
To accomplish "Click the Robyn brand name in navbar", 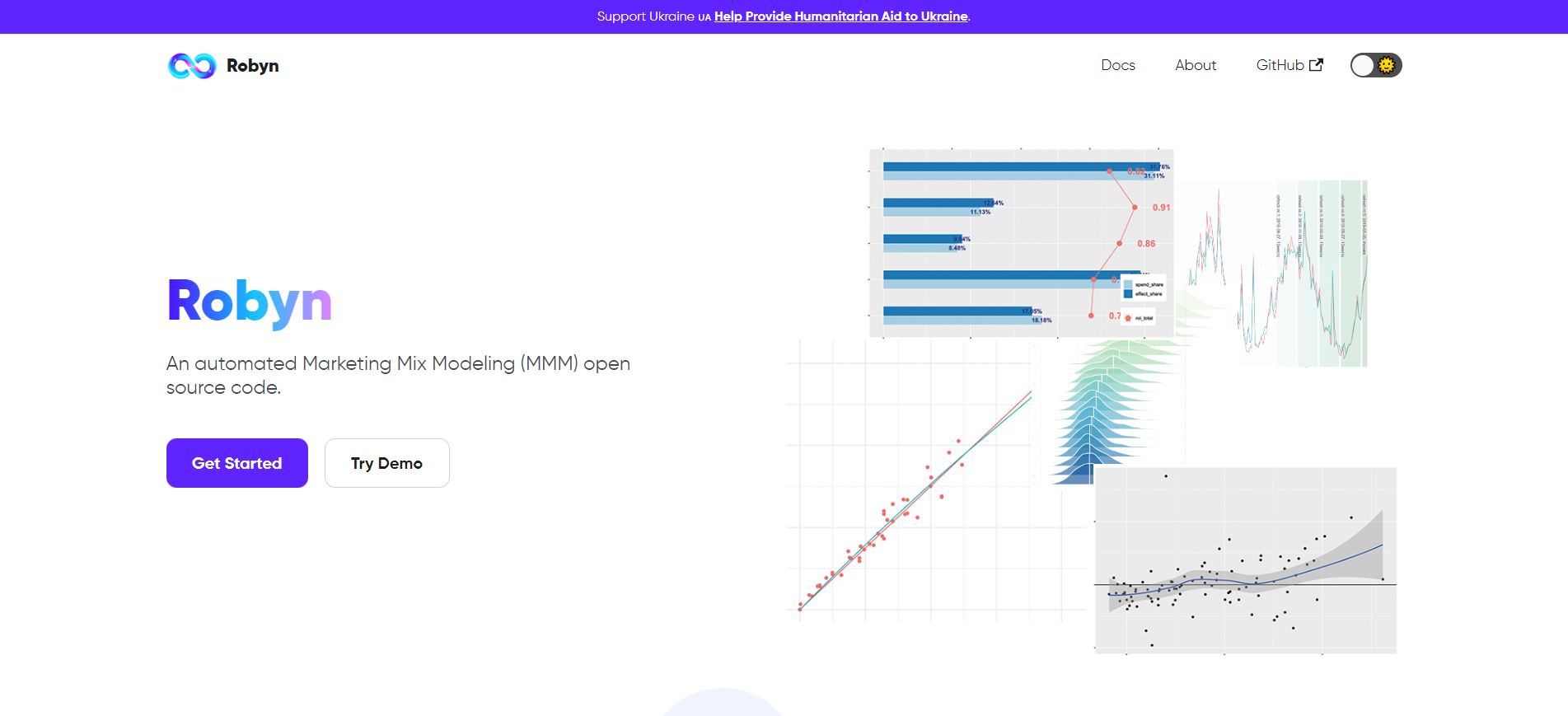I will click(x=252, y=66).
